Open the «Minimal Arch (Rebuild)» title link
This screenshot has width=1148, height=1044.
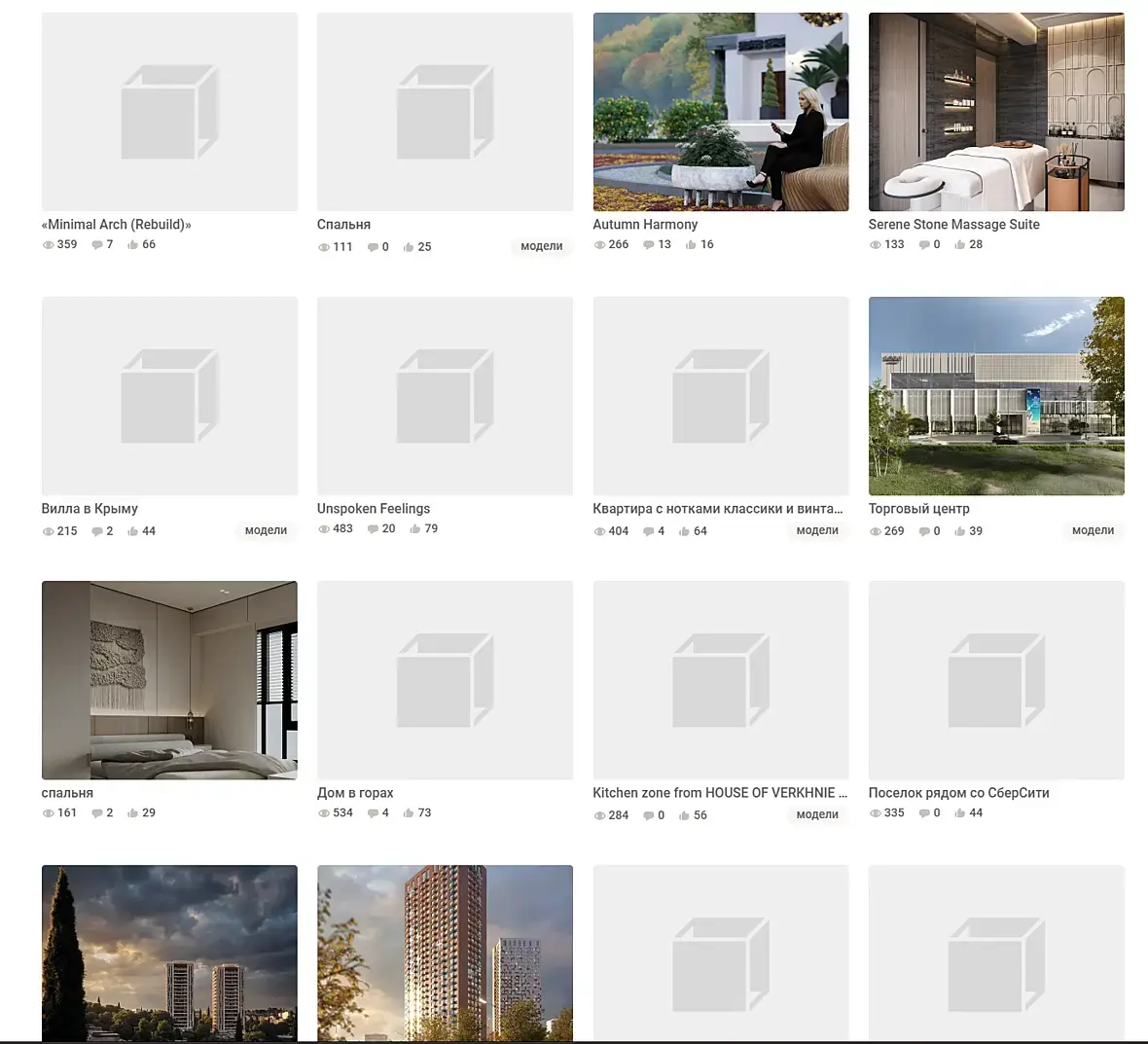(117, 224)
